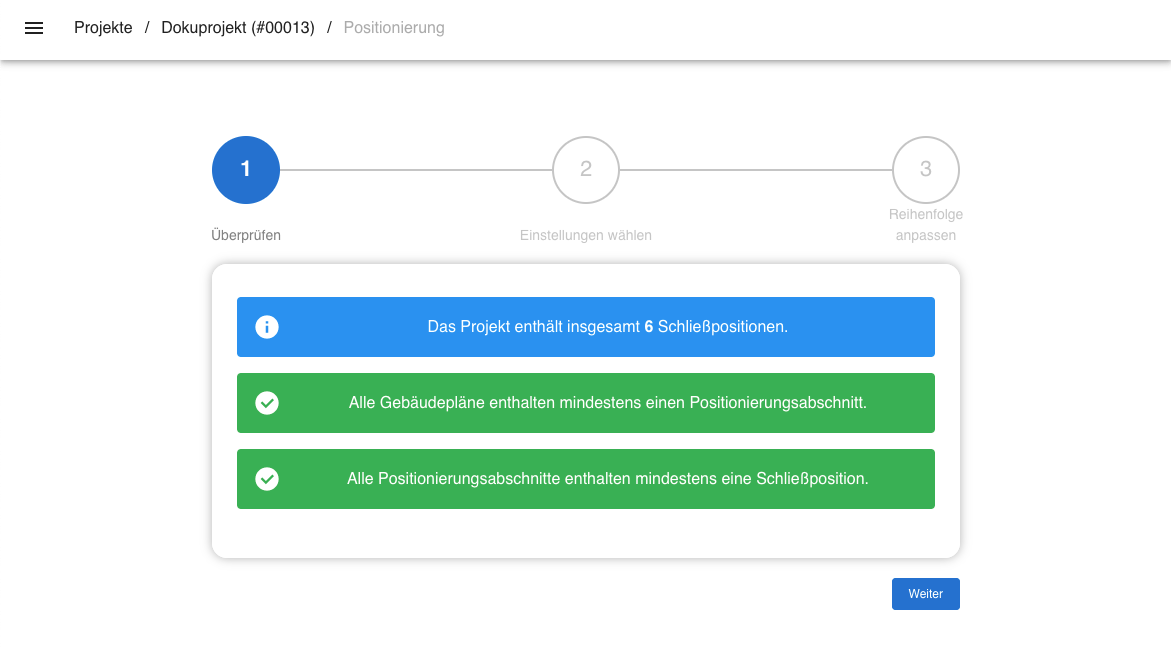Click the Überprüfen step label
Image resolution: width=1171 pixels, height=648 pixels.
click(x=246, y=235)
